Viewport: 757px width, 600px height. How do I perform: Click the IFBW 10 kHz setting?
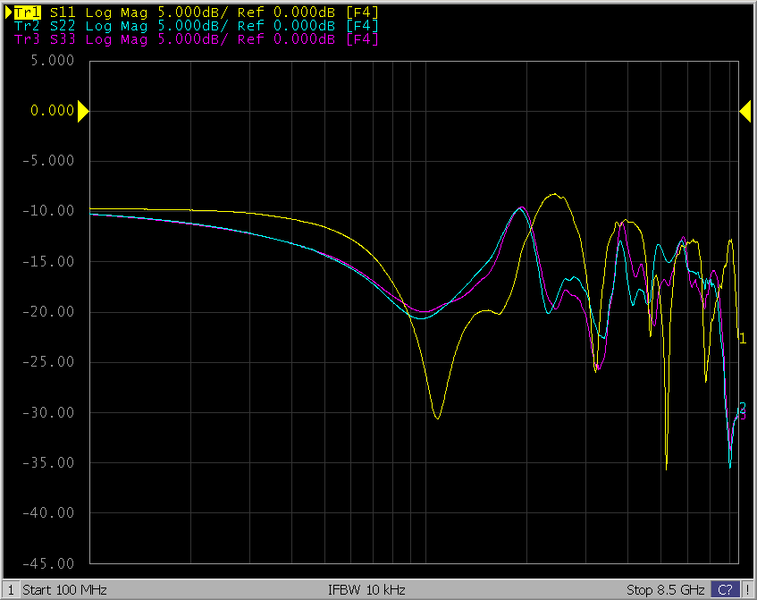(x=366, y=590)
